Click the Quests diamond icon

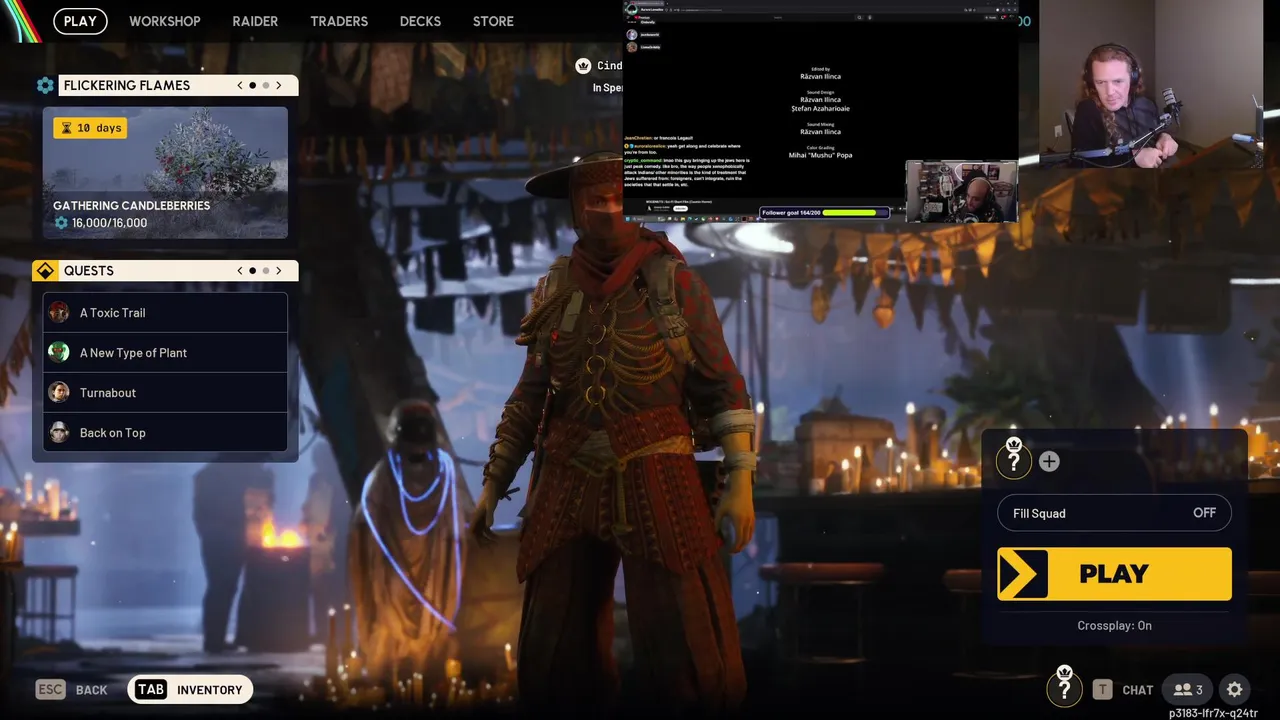click(x=44, y=271)
